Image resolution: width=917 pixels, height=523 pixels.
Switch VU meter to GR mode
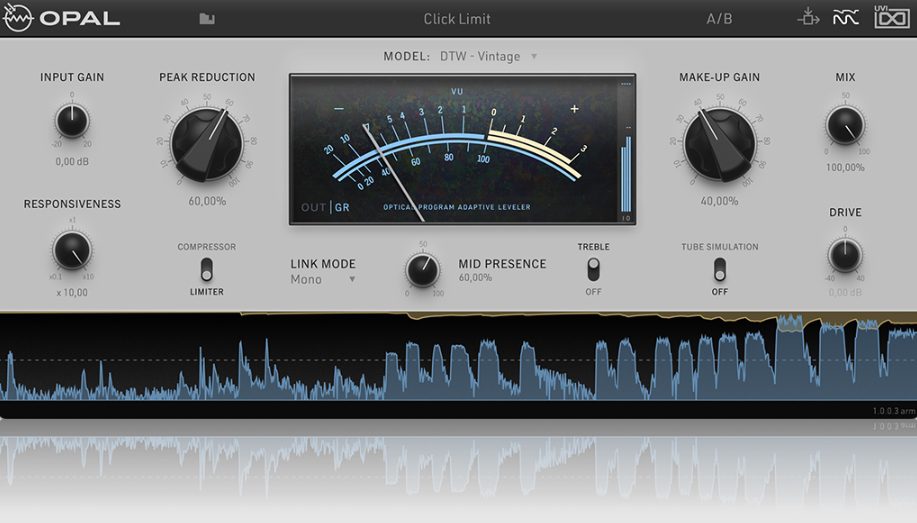tap(342, 208)
